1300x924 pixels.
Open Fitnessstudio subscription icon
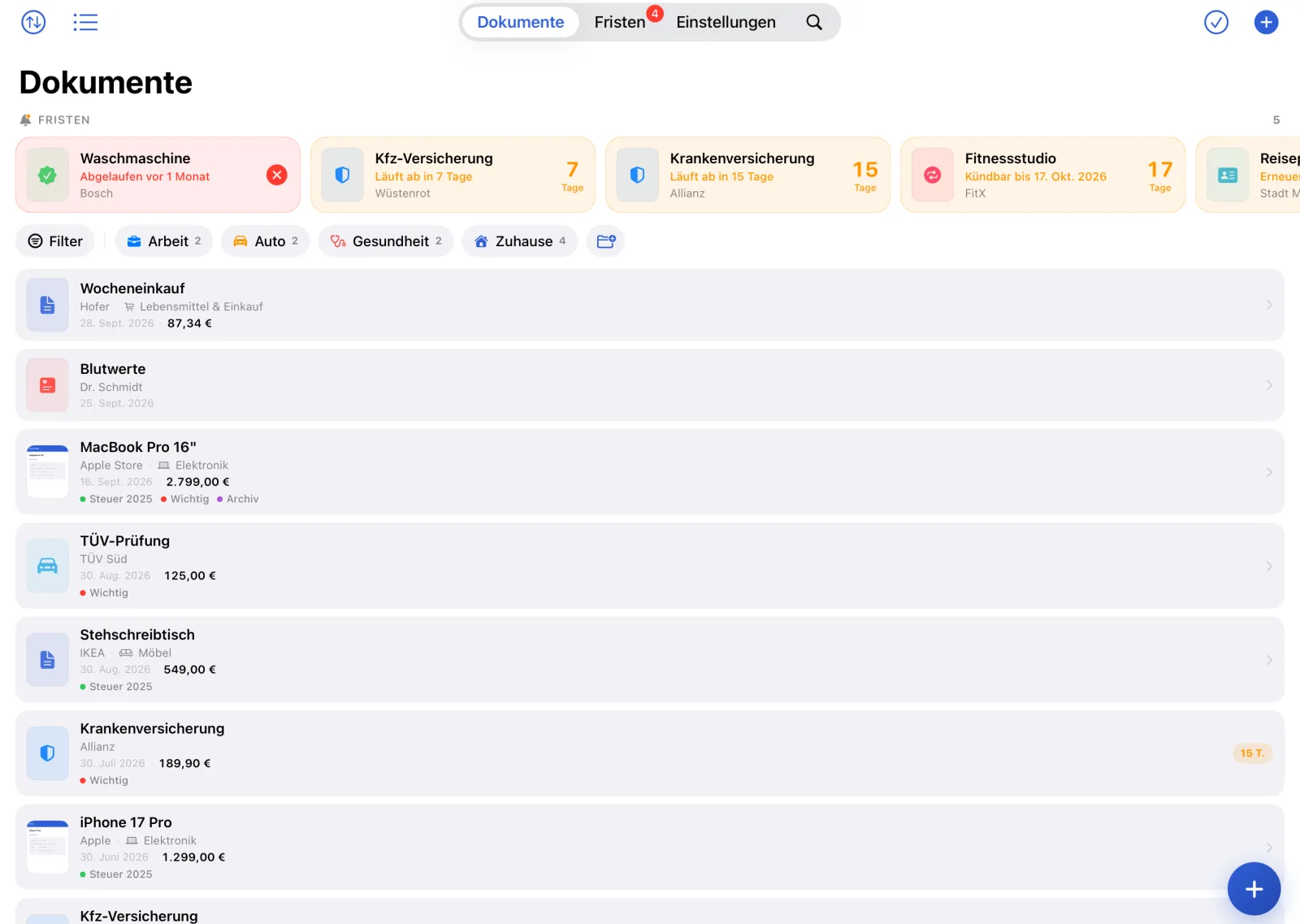click(933, 175)
